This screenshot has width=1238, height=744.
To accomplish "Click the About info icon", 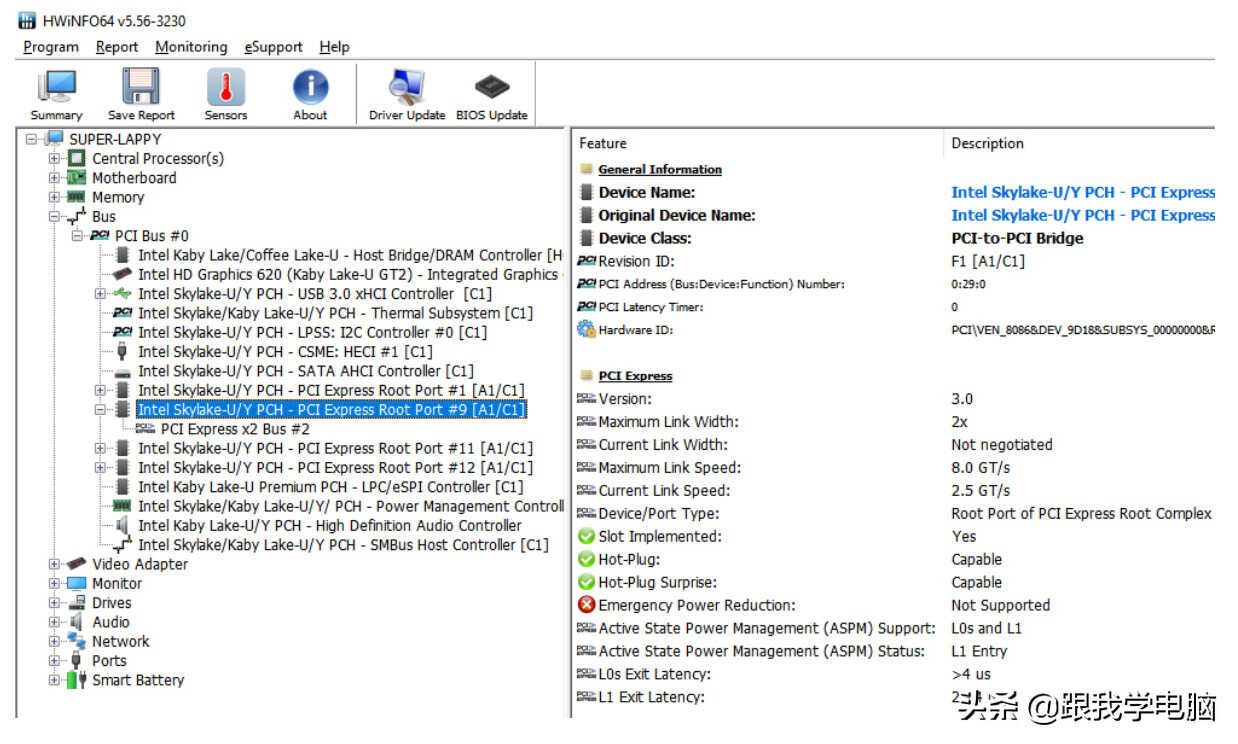I will (310, 86).
